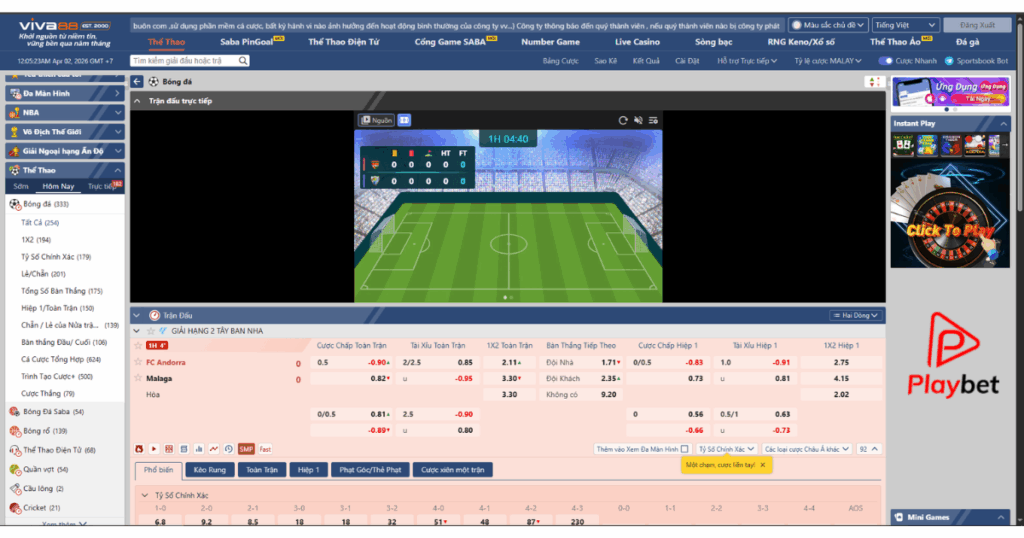Click the Ứng Dụng app download banner

950,91
